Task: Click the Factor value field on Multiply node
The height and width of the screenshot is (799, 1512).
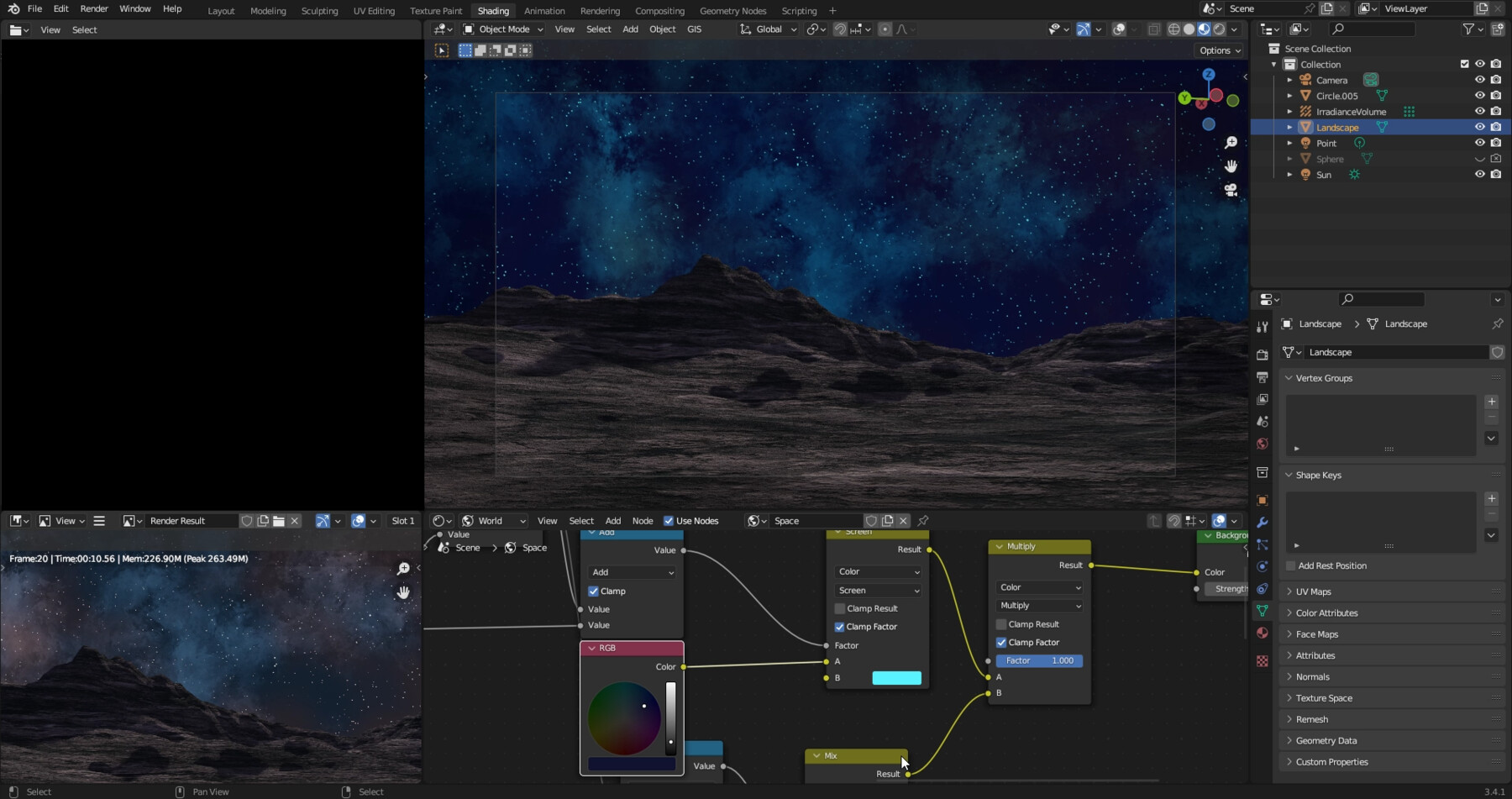Action: tap(1039, 660)
